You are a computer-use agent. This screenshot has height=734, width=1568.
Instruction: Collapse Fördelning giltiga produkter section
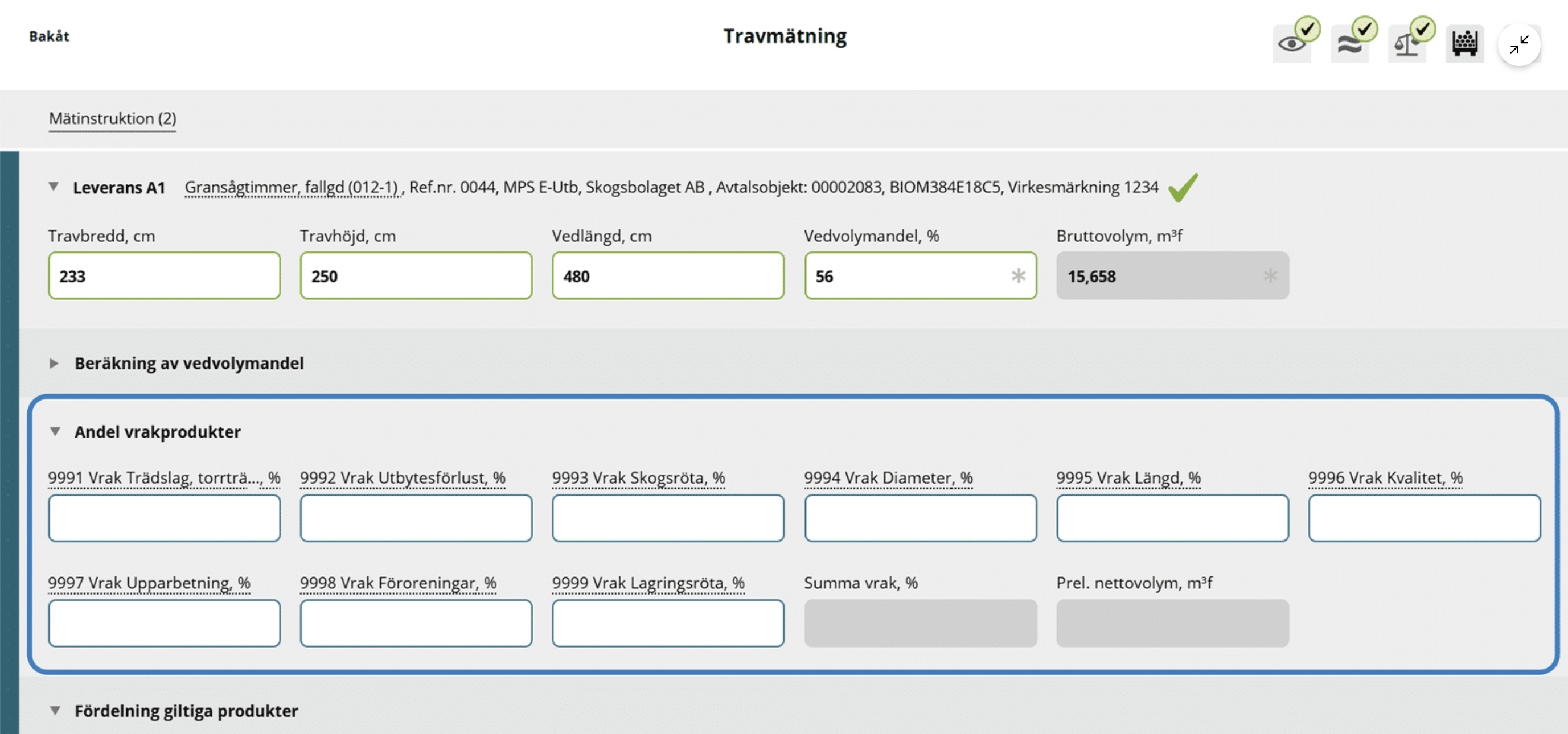(x=55, y=710)
